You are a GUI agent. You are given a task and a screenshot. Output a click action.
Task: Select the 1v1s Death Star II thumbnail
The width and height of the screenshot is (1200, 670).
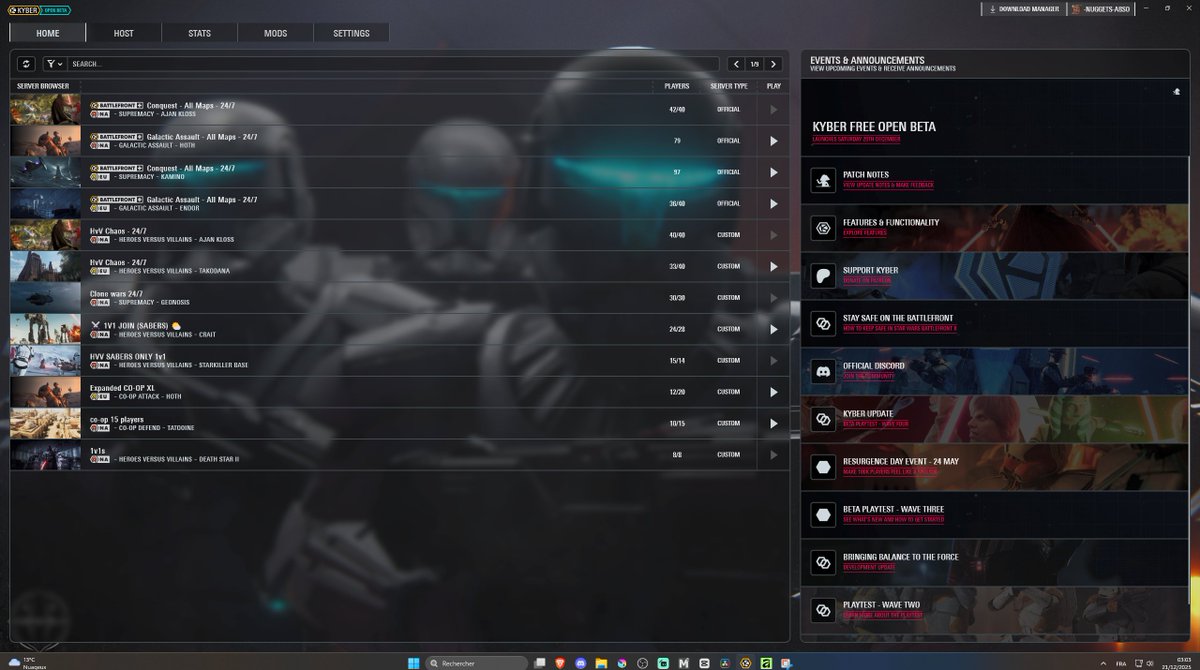46,454
